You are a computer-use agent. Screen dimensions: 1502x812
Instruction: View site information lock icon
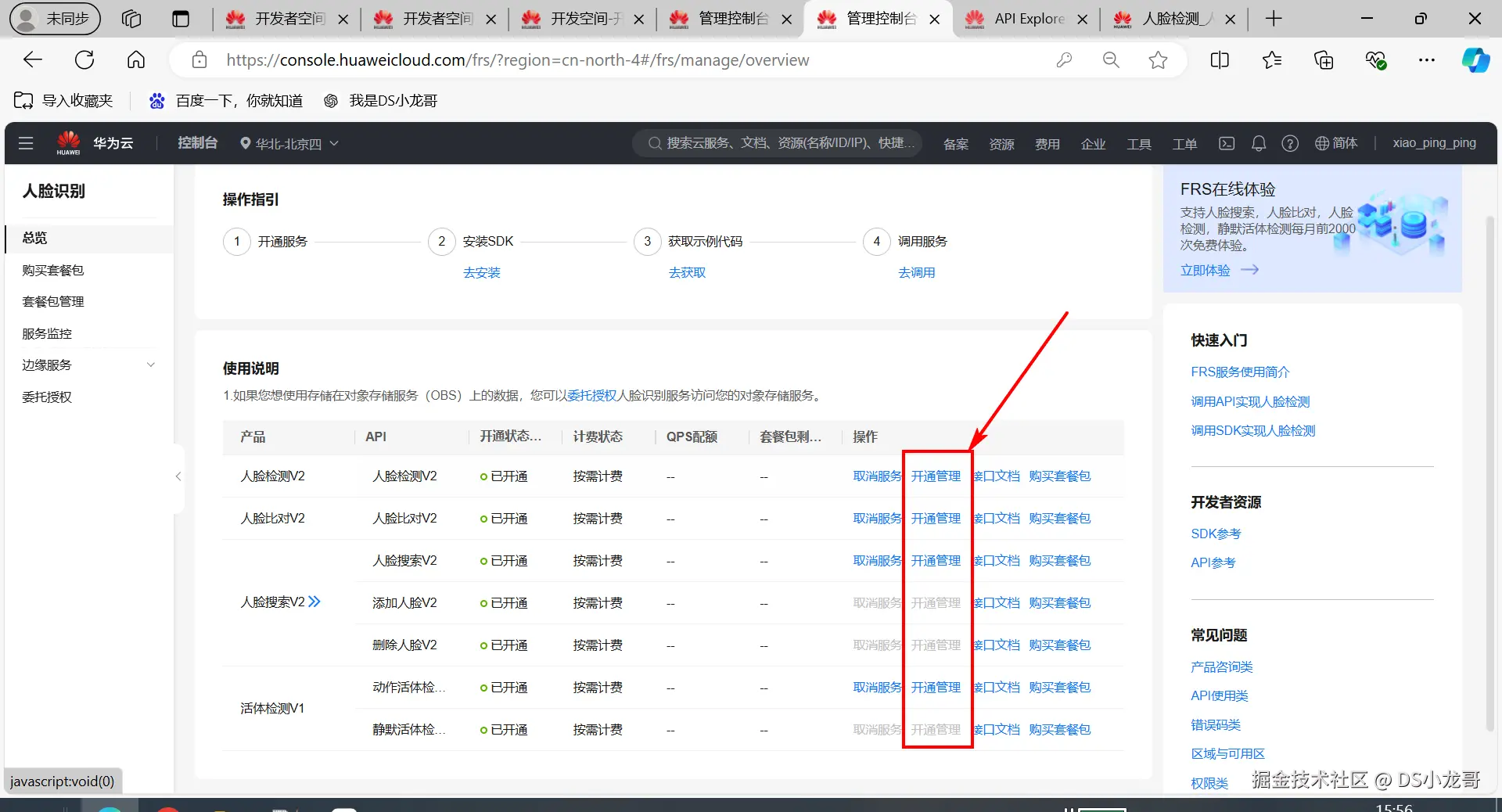click(x=199, y=60)
